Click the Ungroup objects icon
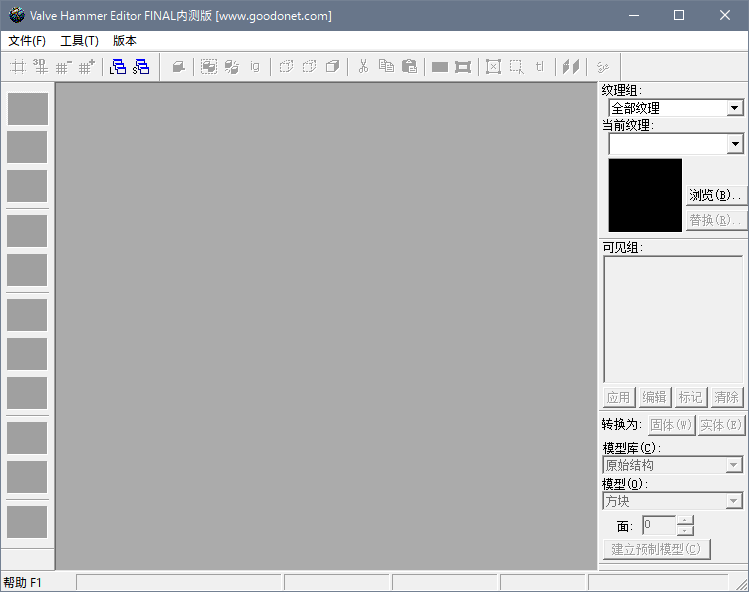Image resolution: width=749 pixels, height=592 pixels. pyautogui.click(x=232, y=66)
